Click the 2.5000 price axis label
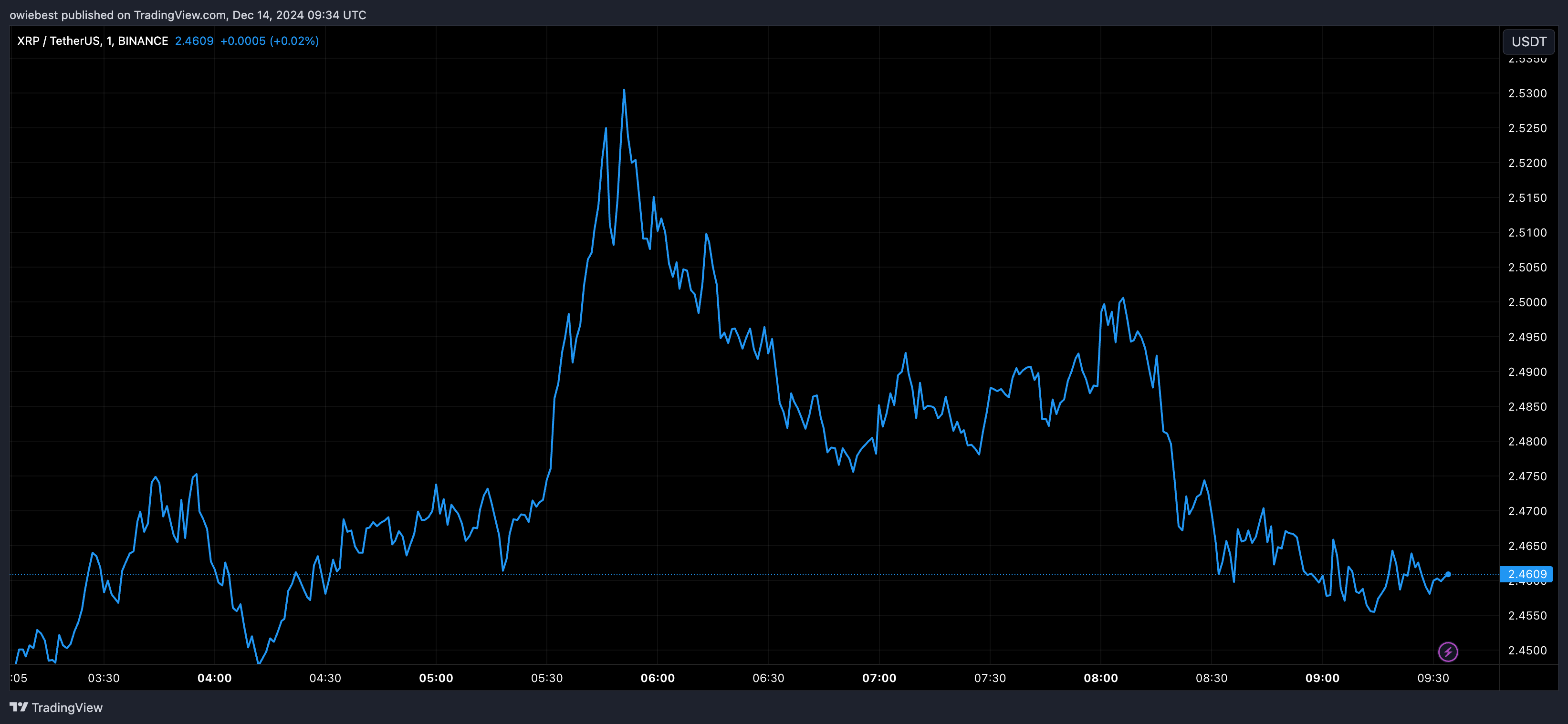The height and width of the screenshot is (724, 1568). [1527, 302]
